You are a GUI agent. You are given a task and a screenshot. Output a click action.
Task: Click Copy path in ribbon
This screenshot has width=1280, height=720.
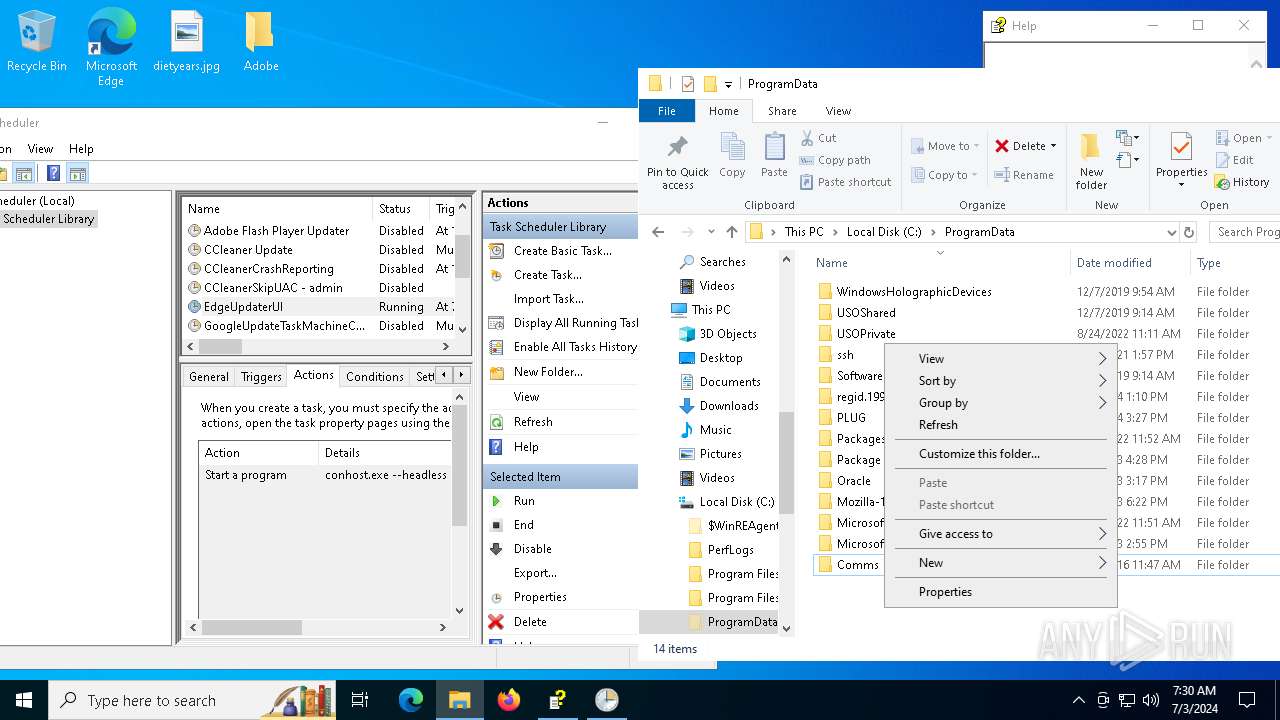click(x=835, y=160)
